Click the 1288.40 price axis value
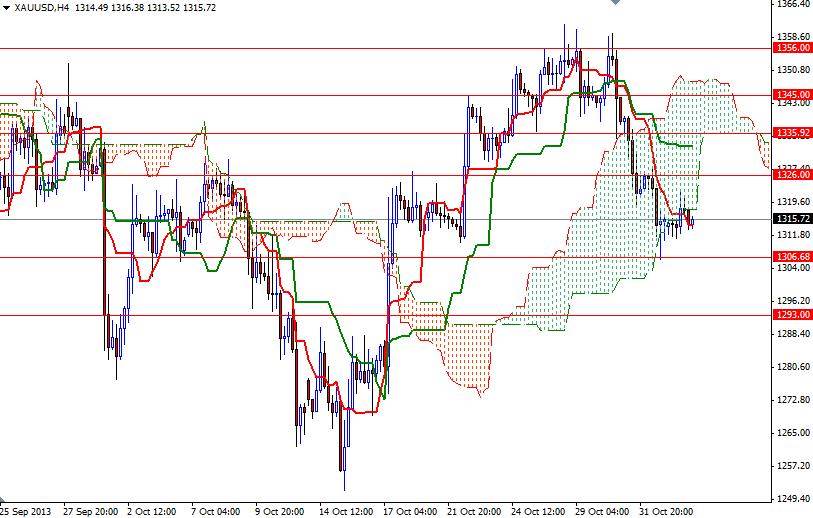 coord(793,333)
